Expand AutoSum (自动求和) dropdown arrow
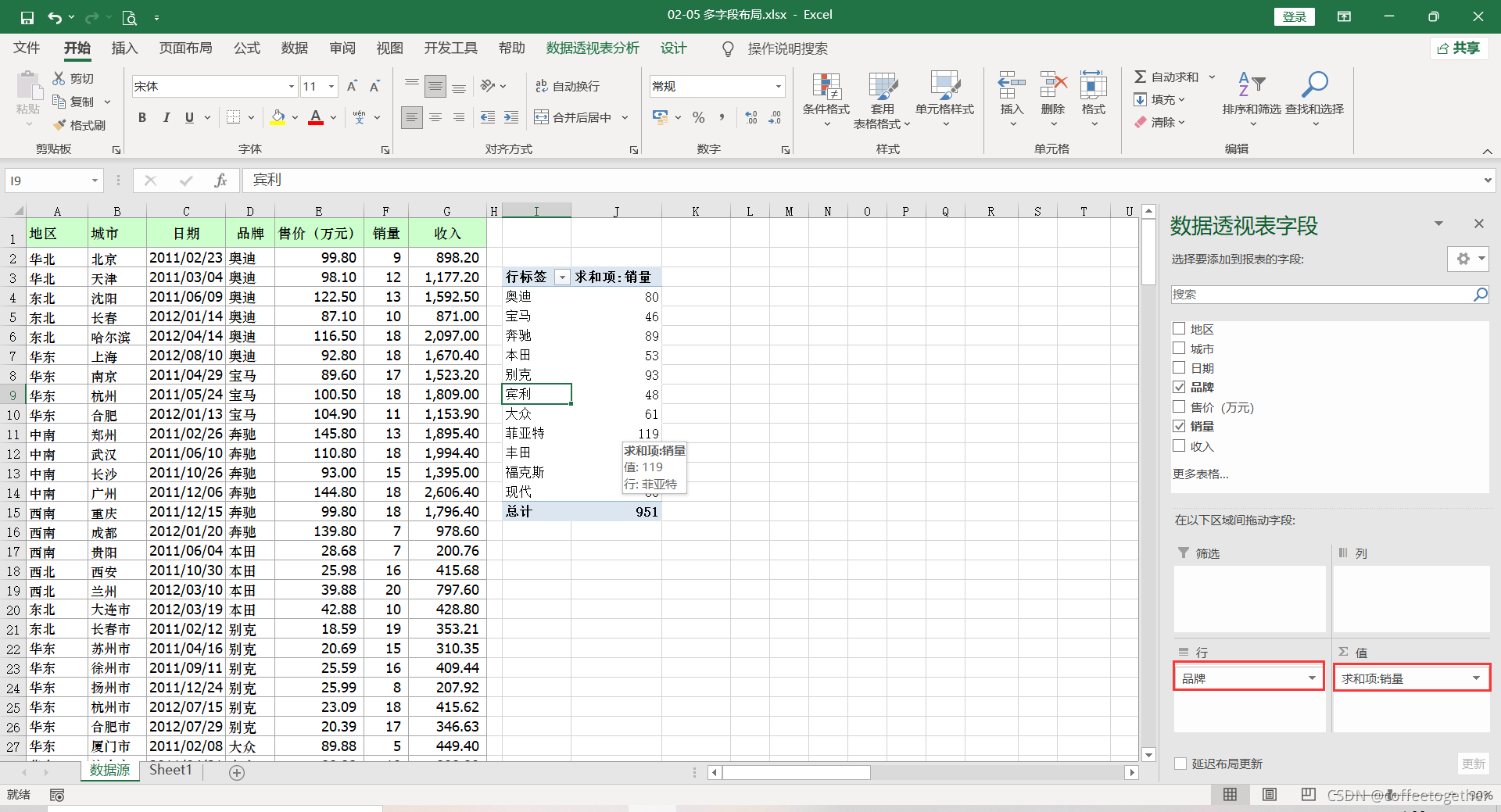The image size is (1501, 812). 1212,77
